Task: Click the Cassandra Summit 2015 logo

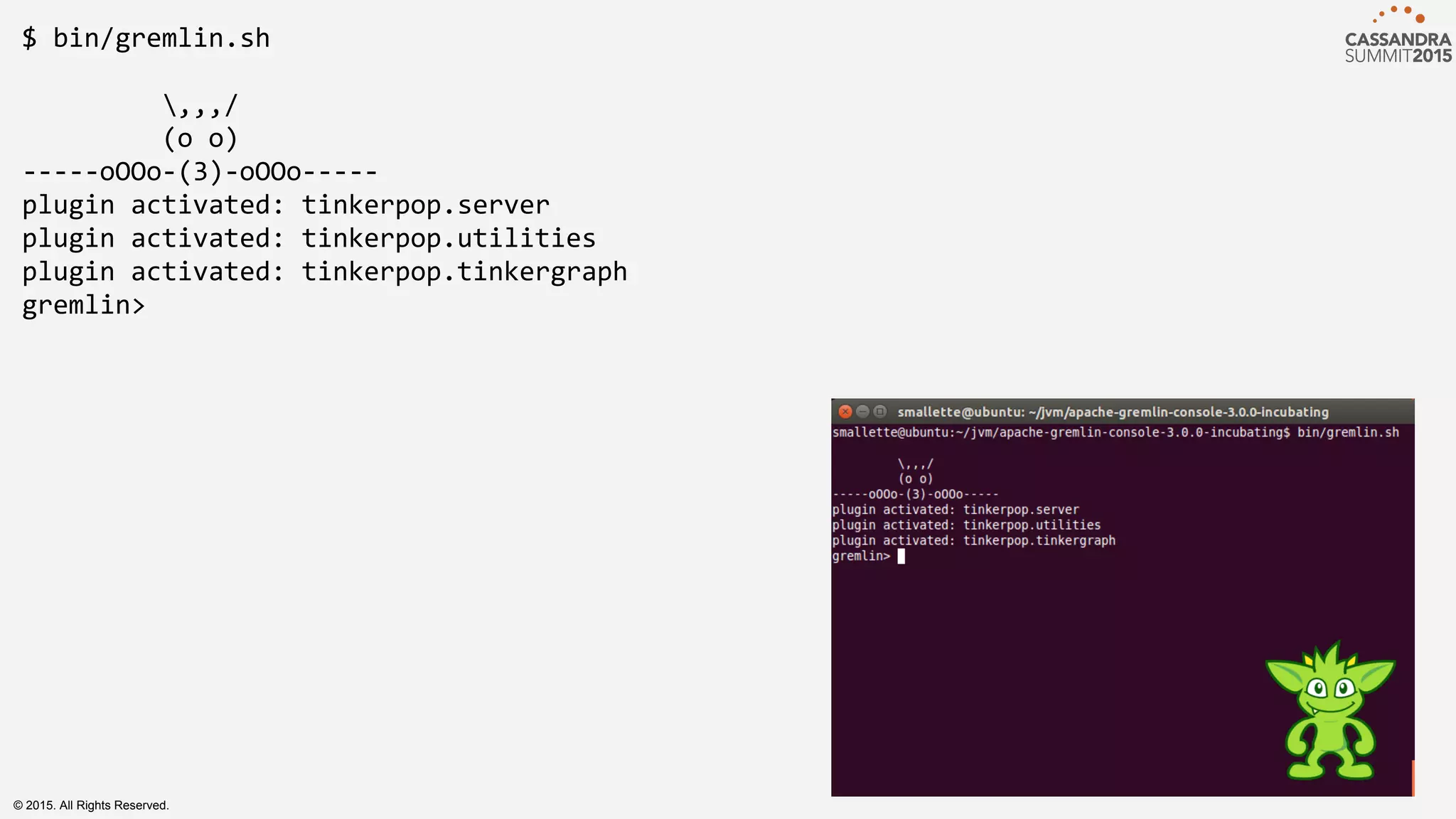Action: pos(1398,47)
